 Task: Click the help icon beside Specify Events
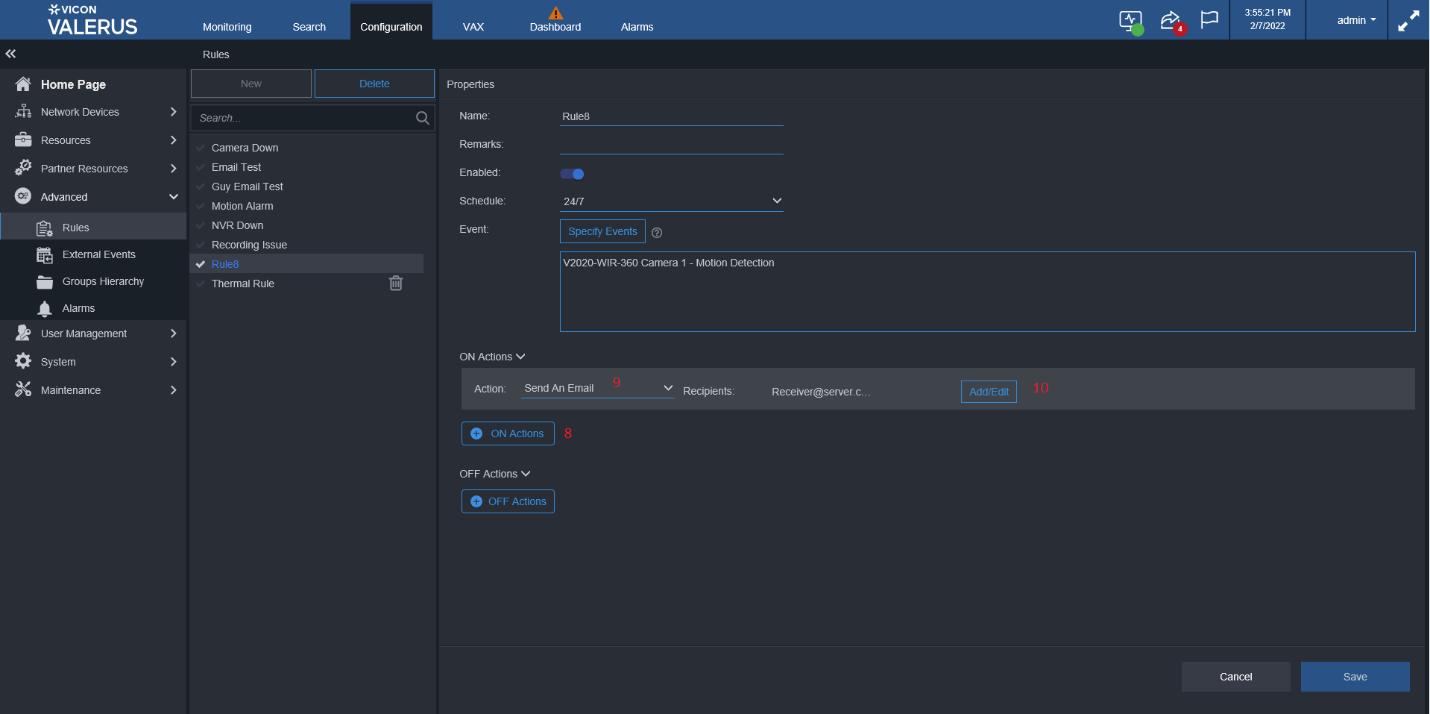(x=657, y=232)
